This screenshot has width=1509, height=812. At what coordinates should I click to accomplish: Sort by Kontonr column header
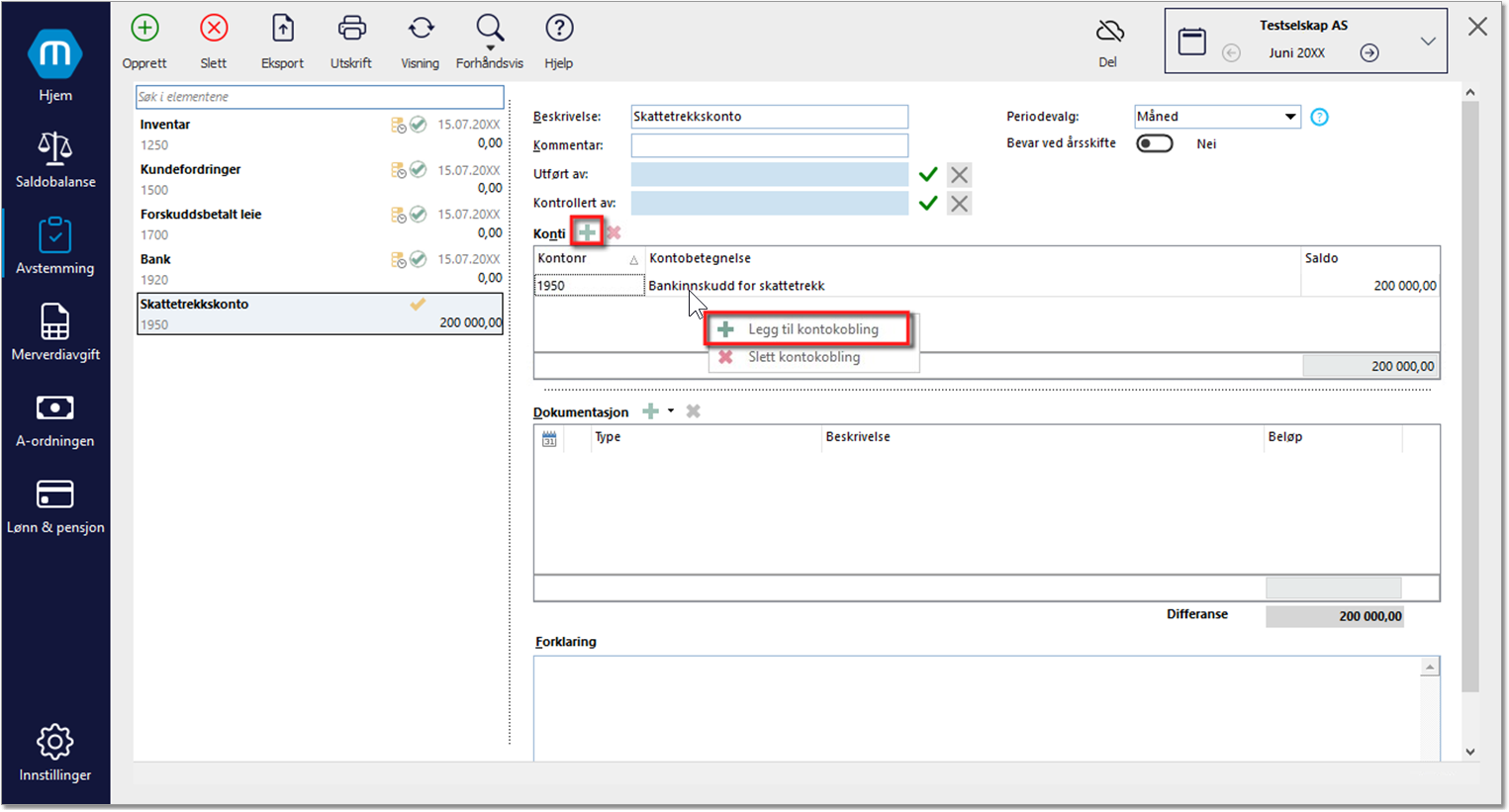pyautogui.click(x=589, y=258)
